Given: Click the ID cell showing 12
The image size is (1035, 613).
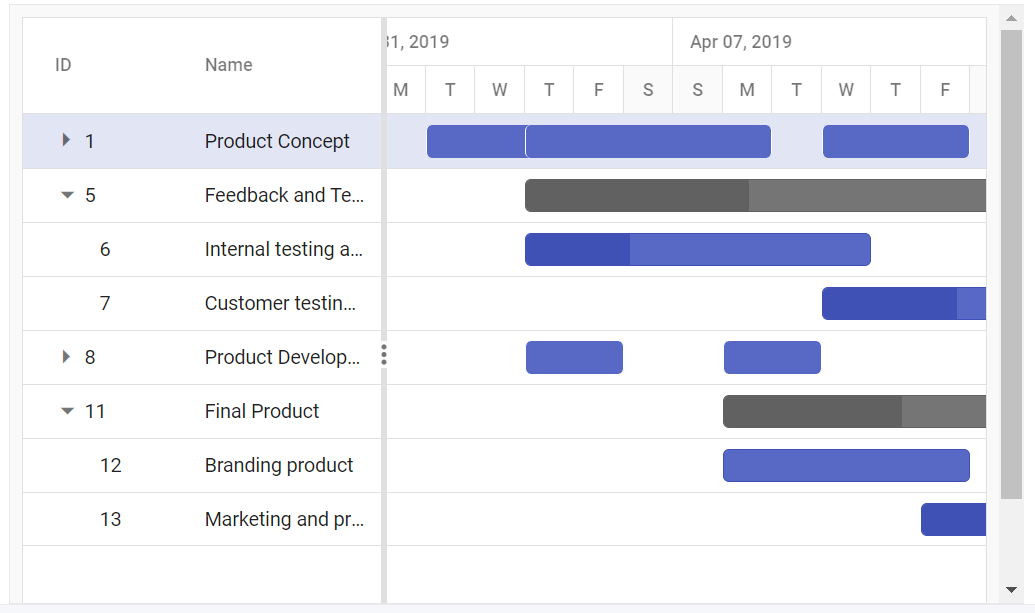Looking at the screenshot, I should click(x=110, y=465).
